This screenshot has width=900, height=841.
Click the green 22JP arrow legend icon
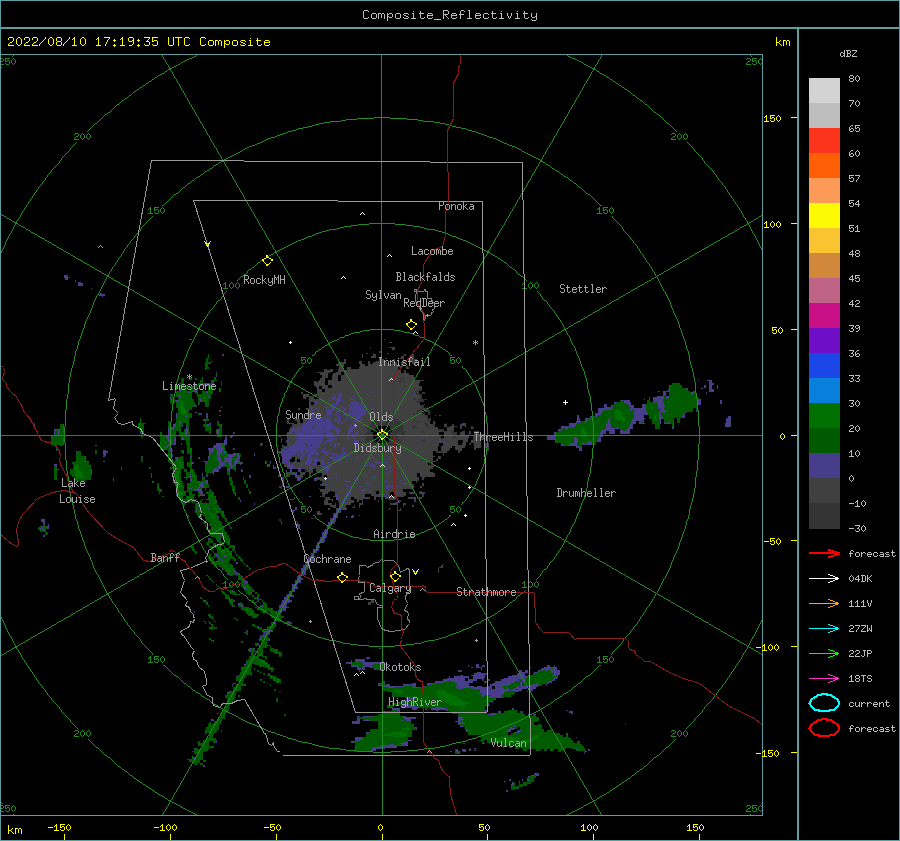pos(824,653)
